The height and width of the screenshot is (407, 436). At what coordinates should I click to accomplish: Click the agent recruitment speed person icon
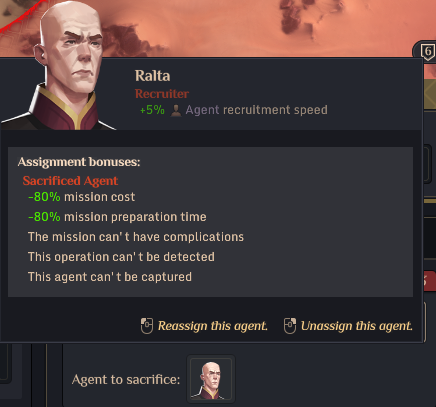coord(176,110)
